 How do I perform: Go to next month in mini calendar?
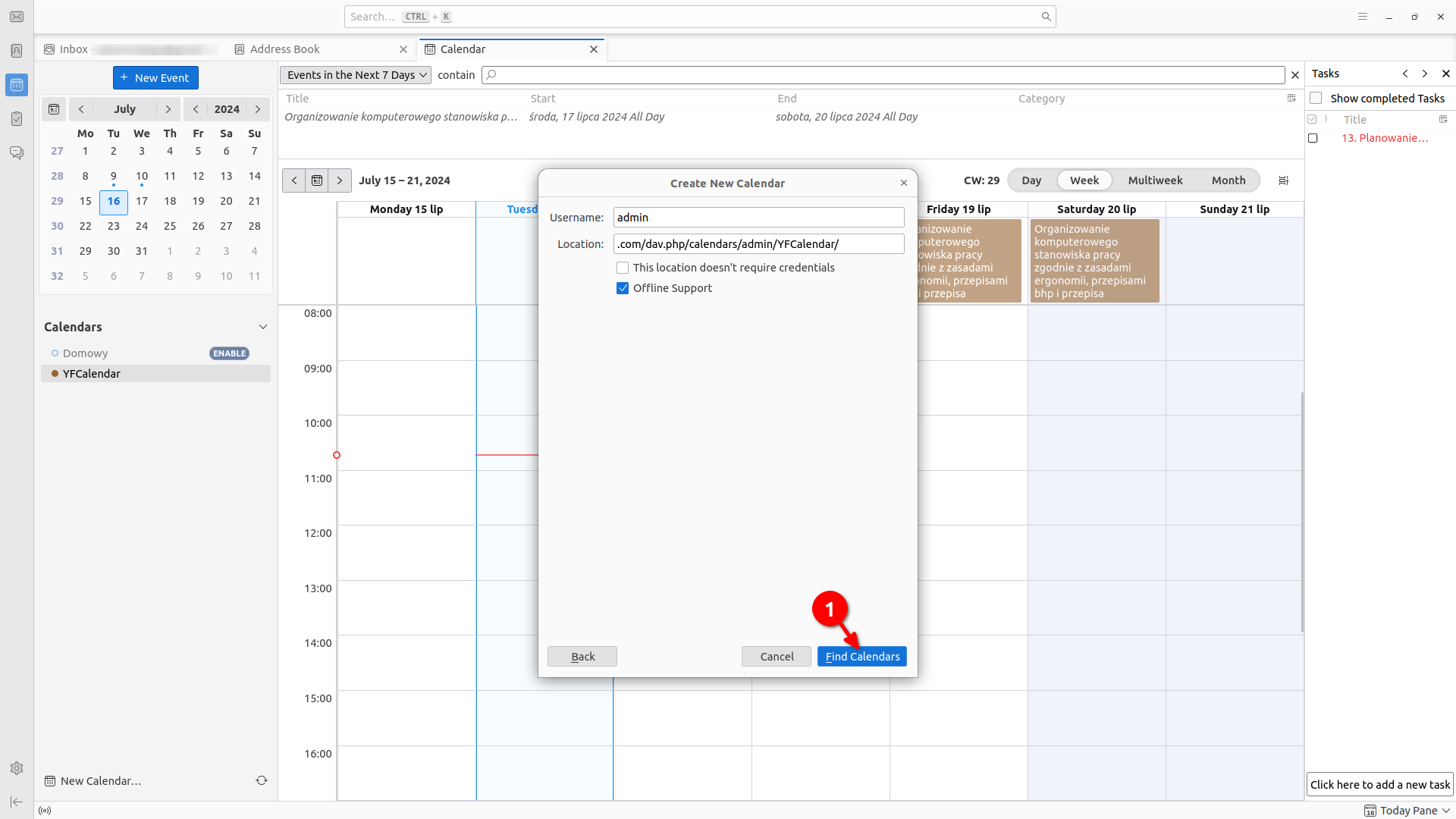coord(168,109)
